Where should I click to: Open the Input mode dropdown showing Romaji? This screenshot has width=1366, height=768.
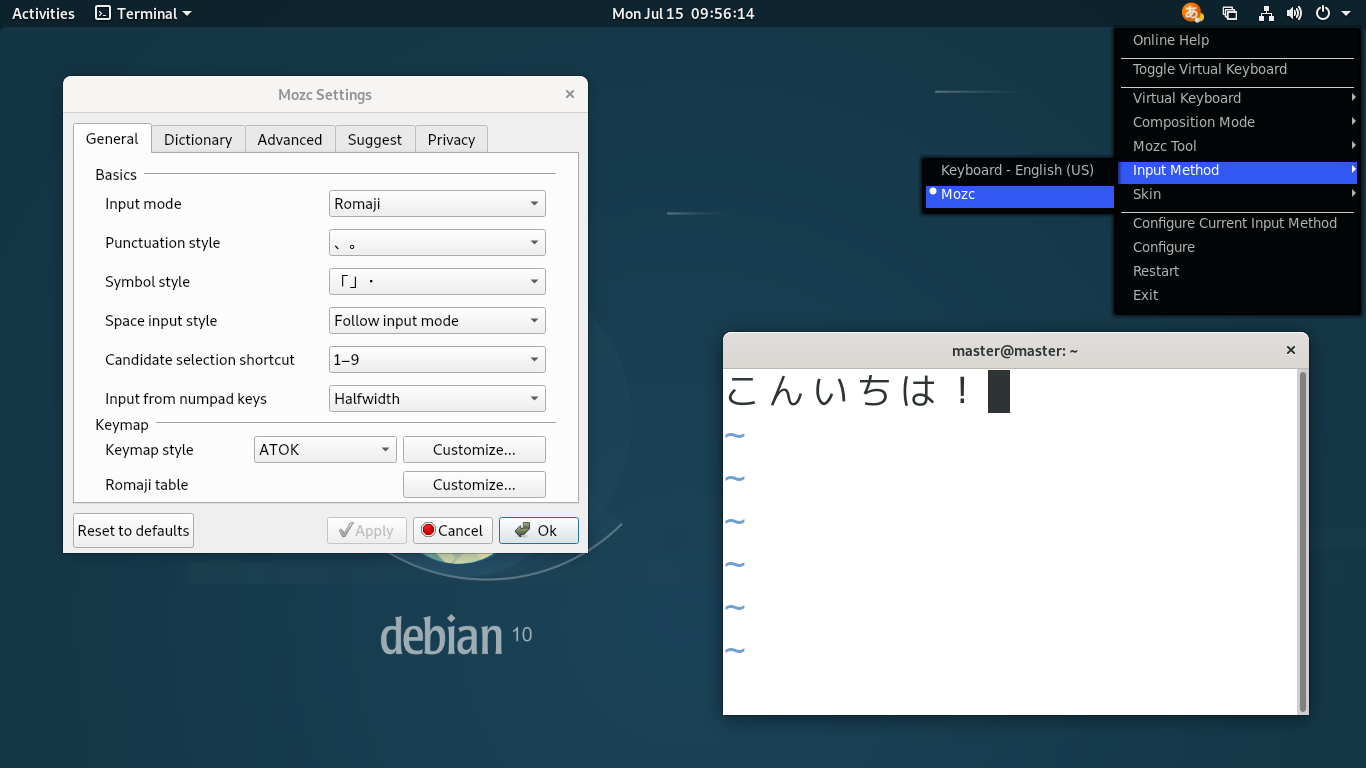pos(437,204)
